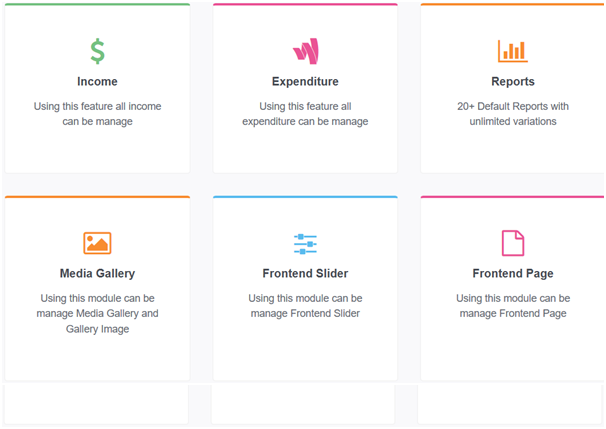606x429 pixels.
Task: Open the Expenditure heading
Action: pyautogui.click(x=305, y=82)
